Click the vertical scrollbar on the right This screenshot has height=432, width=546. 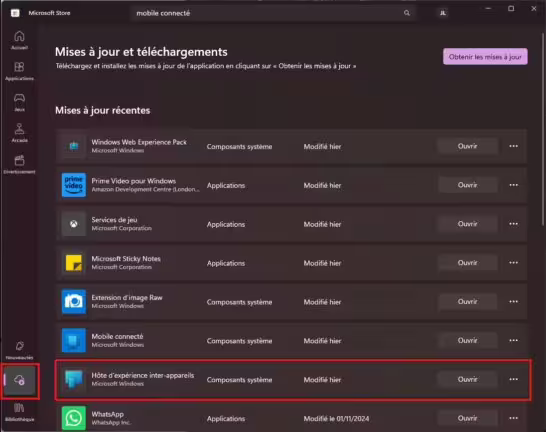tap(543, 129)
